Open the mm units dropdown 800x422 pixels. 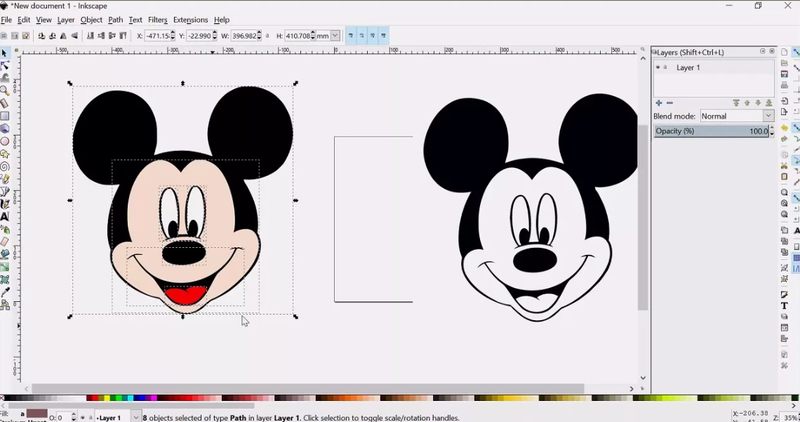click(x=335, y=36)
